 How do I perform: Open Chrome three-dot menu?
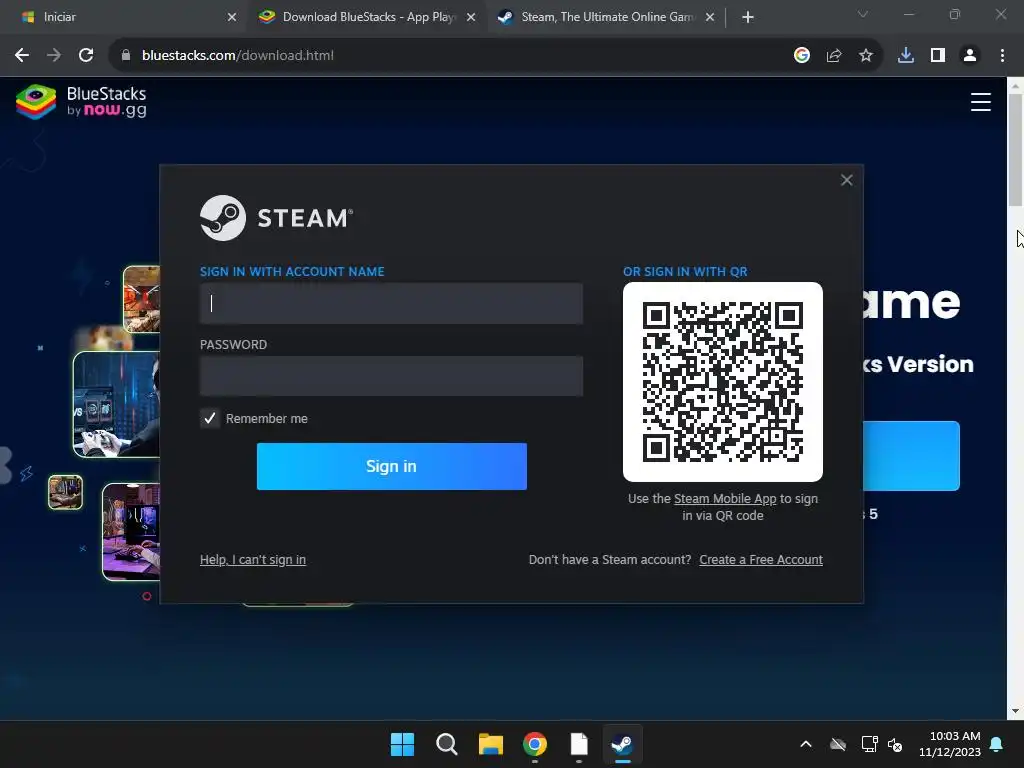(1002, 56)
